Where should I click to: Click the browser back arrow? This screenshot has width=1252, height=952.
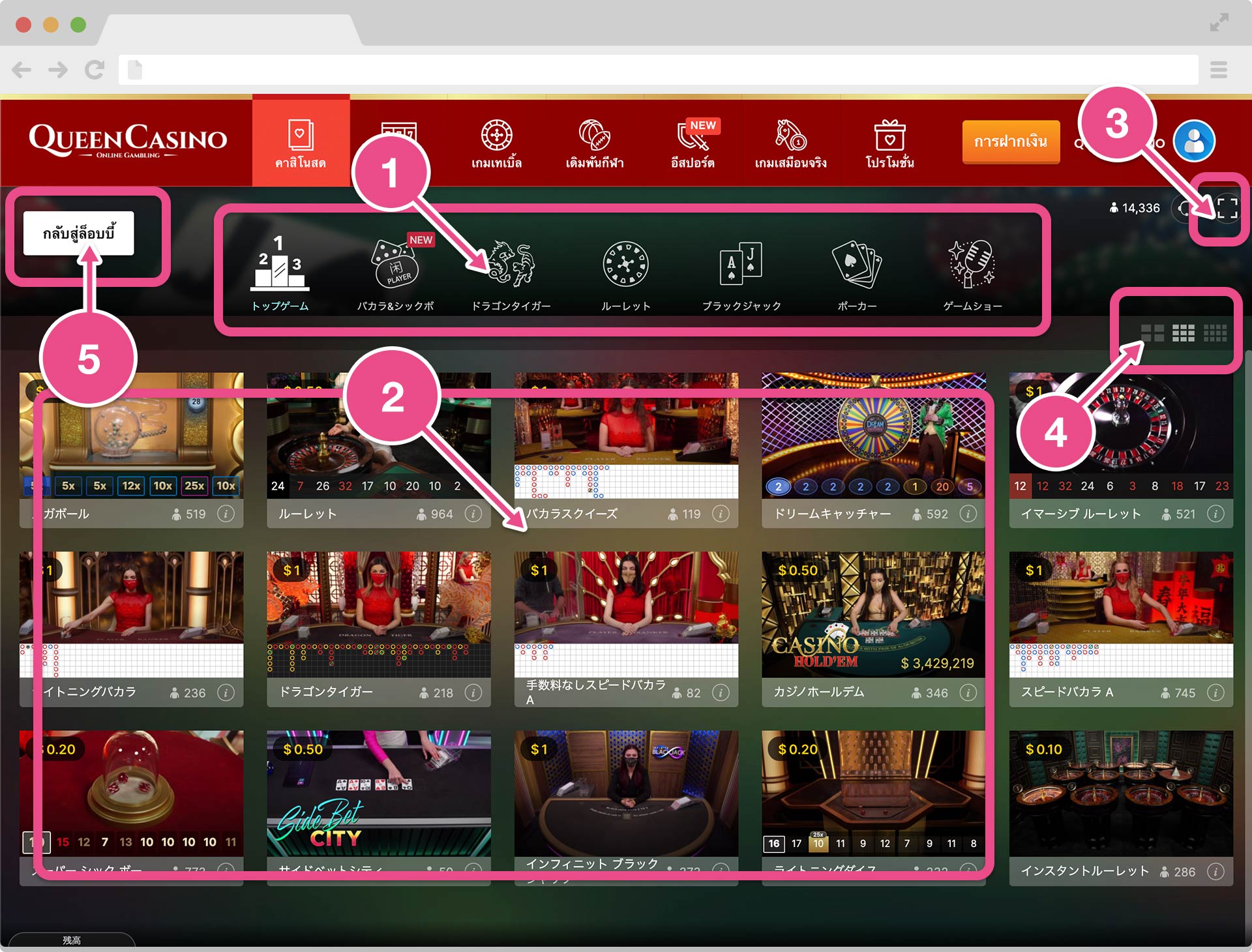[x=22, y=70]
